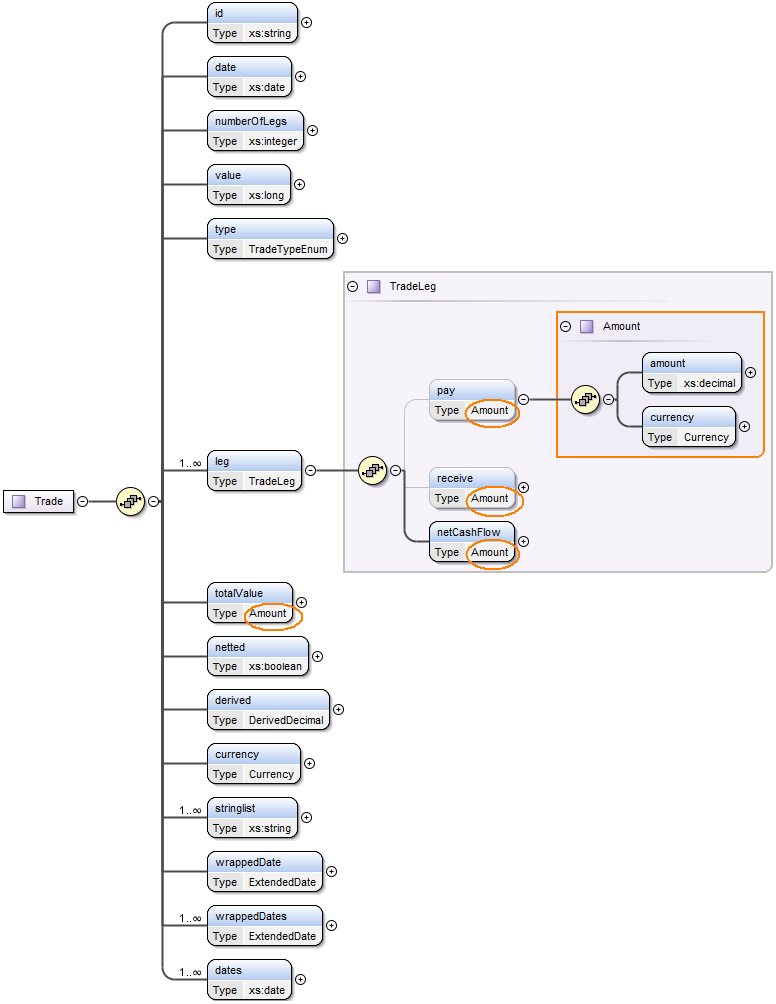
Task: Collapse the Amount type box
Action: click(565, 327)
